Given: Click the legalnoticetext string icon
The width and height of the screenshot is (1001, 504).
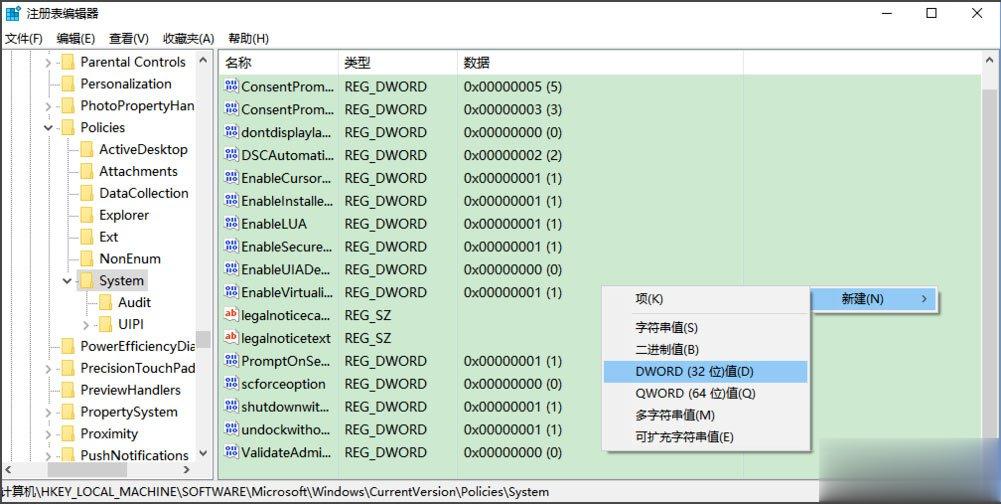Looking at the screenshot, I should tap(231, 338).
